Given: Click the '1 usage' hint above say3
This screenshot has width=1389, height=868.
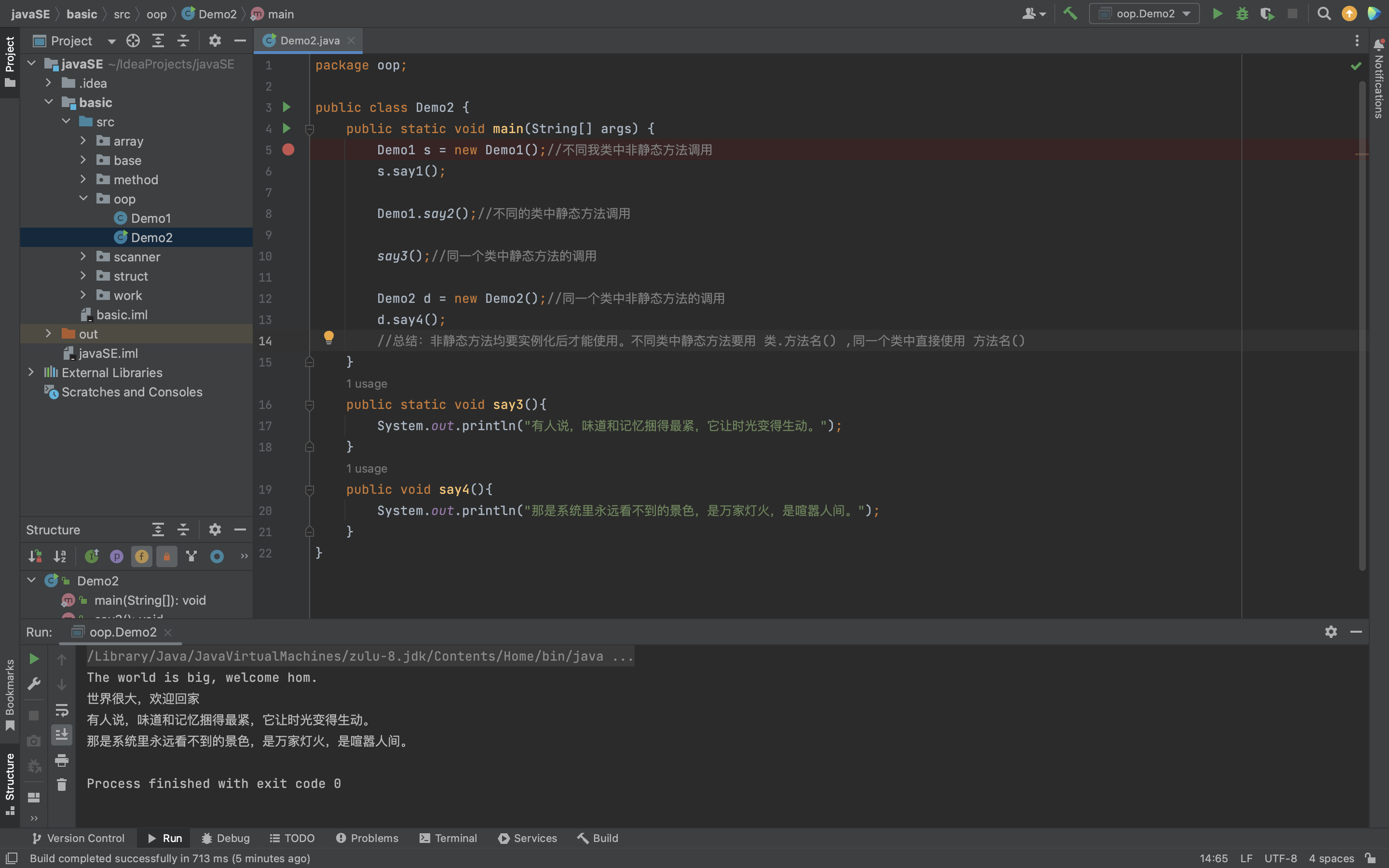Looking at the screenshot, I should [366, 383].
